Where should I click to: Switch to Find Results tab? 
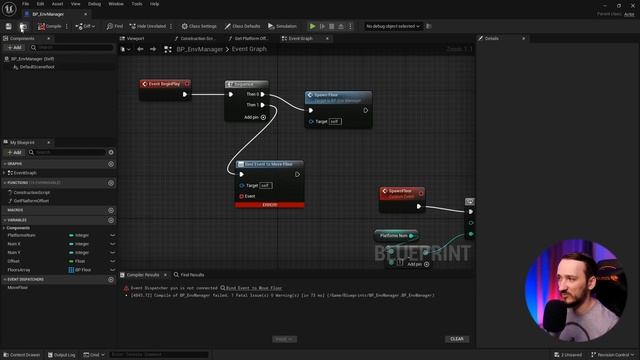pyautogui.click(x=189, y=275)
